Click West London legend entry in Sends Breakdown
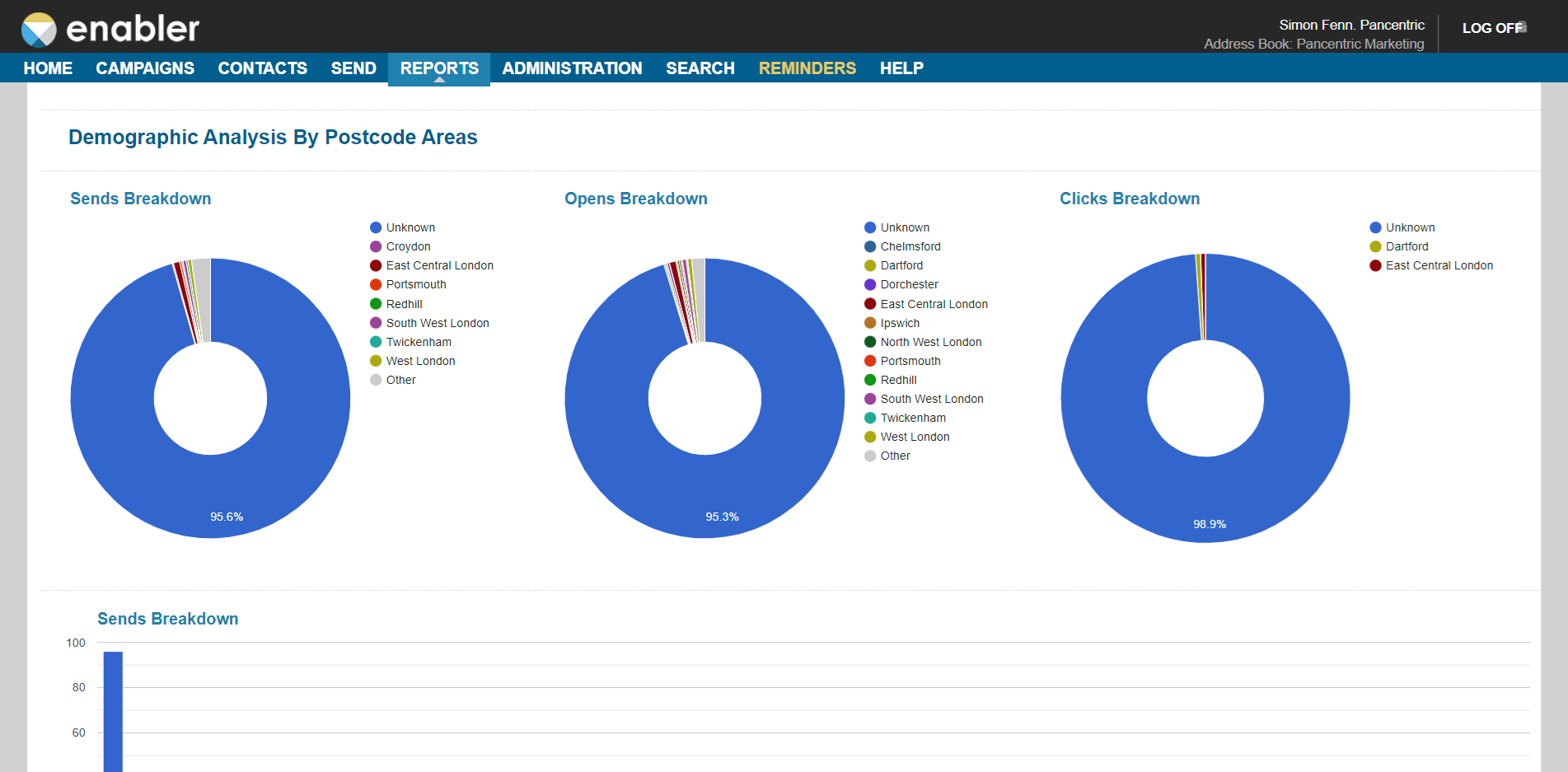Image resolution: width=1568 pixels, height=772 pixels. tap(412, 361)
